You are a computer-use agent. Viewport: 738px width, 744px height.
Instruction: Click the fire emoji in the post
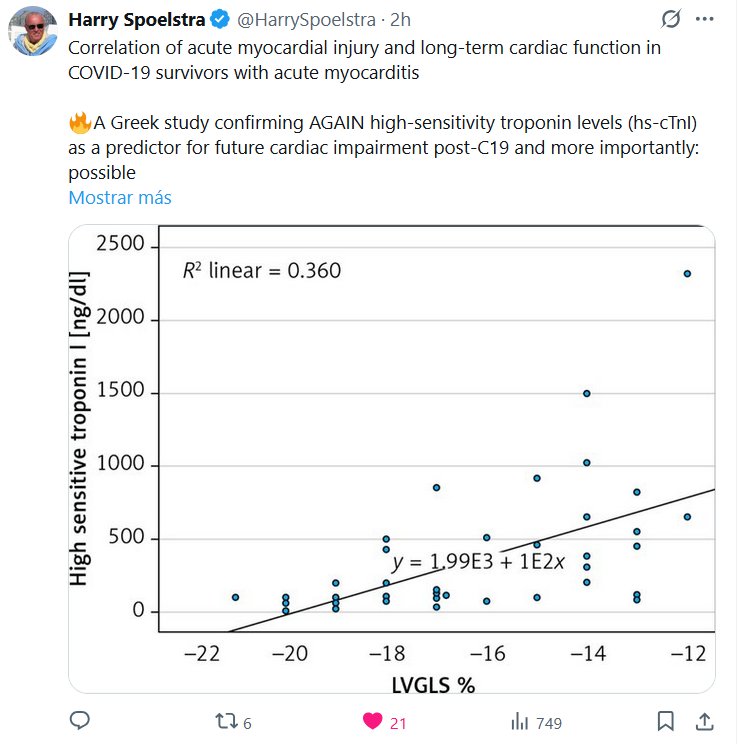point(80,123)
